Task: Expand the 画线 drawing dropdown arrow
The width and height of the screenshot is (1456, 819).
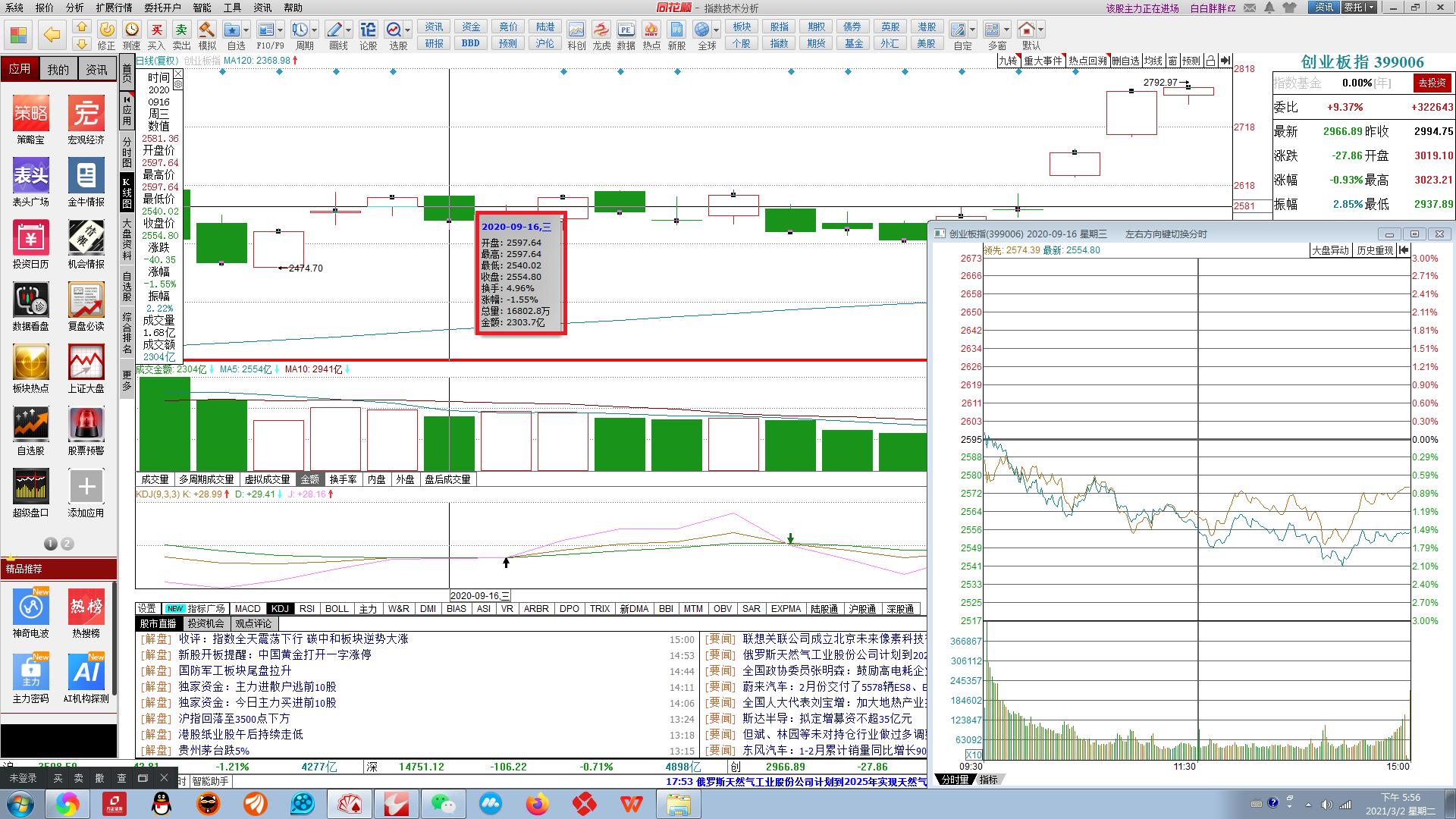Action: click(349, 30)
